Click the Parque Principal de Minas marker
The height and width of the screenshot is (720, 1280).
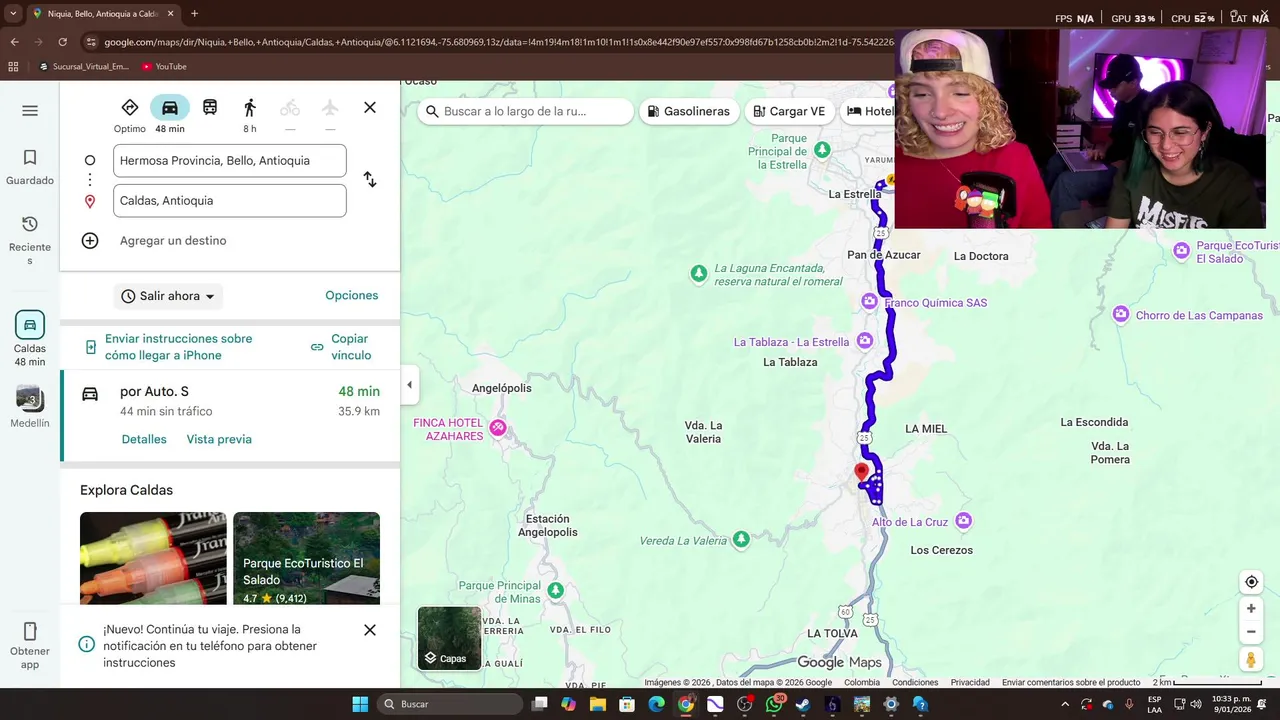click(555, 590)
